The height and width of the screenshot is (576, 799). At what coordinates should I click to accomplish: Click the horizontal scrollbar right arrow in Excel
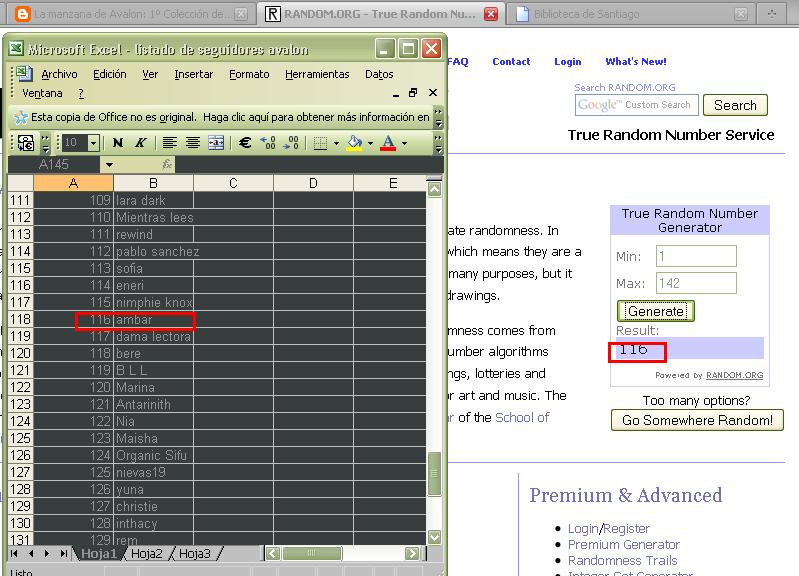click(x=412, y=554)
